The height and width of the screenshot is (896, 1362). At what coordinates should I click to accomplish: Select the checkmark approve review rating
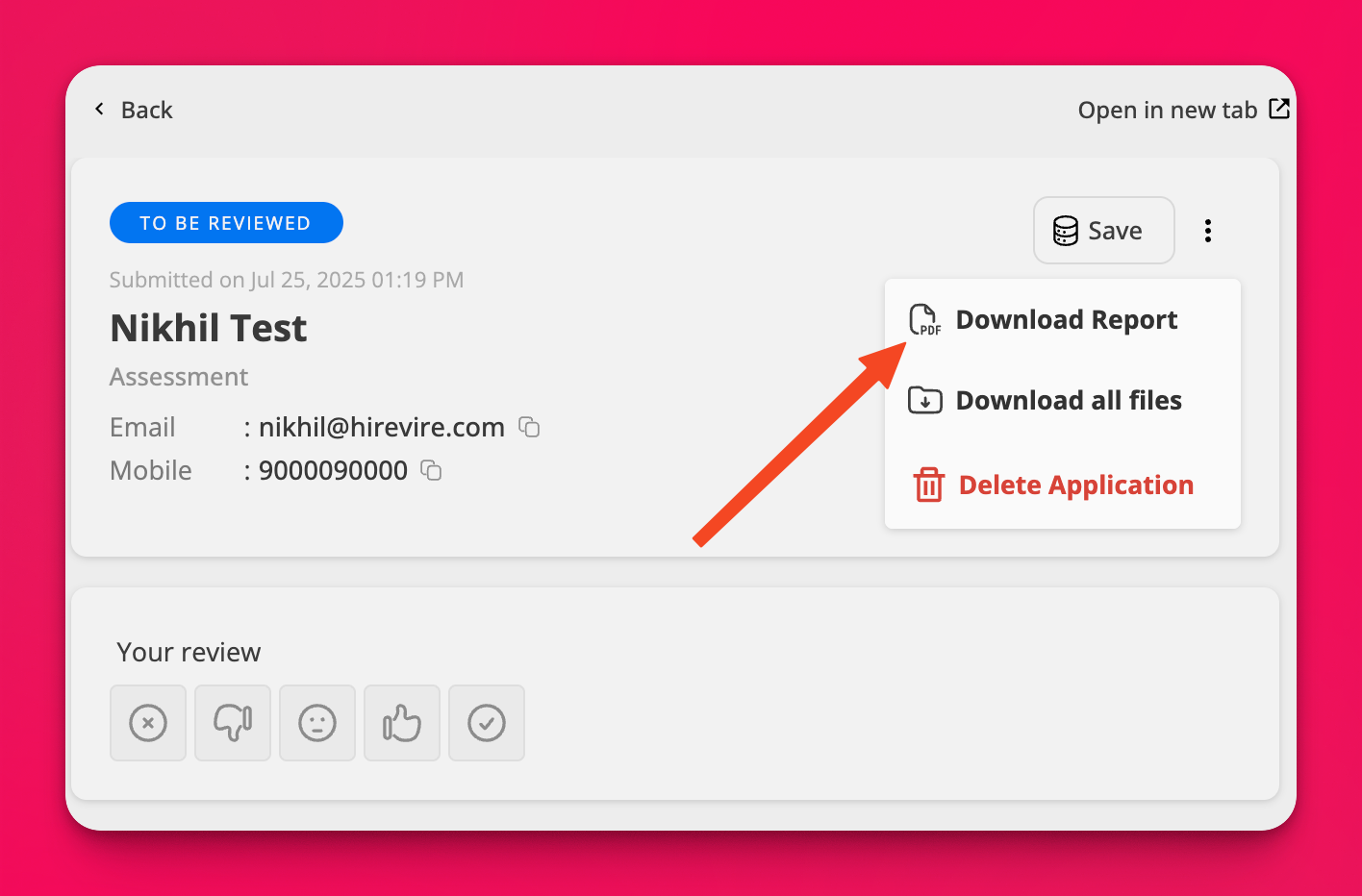(x=487, y=723)
